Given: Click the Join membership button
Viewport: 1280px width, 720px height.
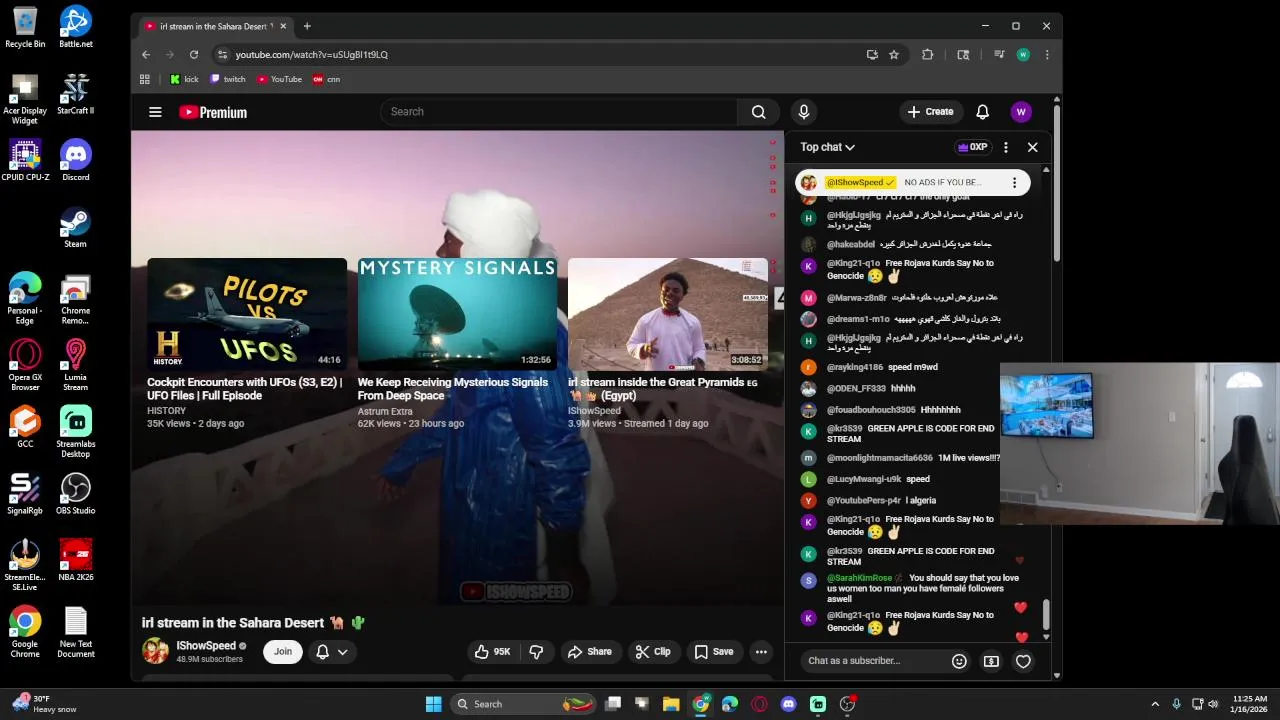Looking at the screenshot, I should coord(283,652).
